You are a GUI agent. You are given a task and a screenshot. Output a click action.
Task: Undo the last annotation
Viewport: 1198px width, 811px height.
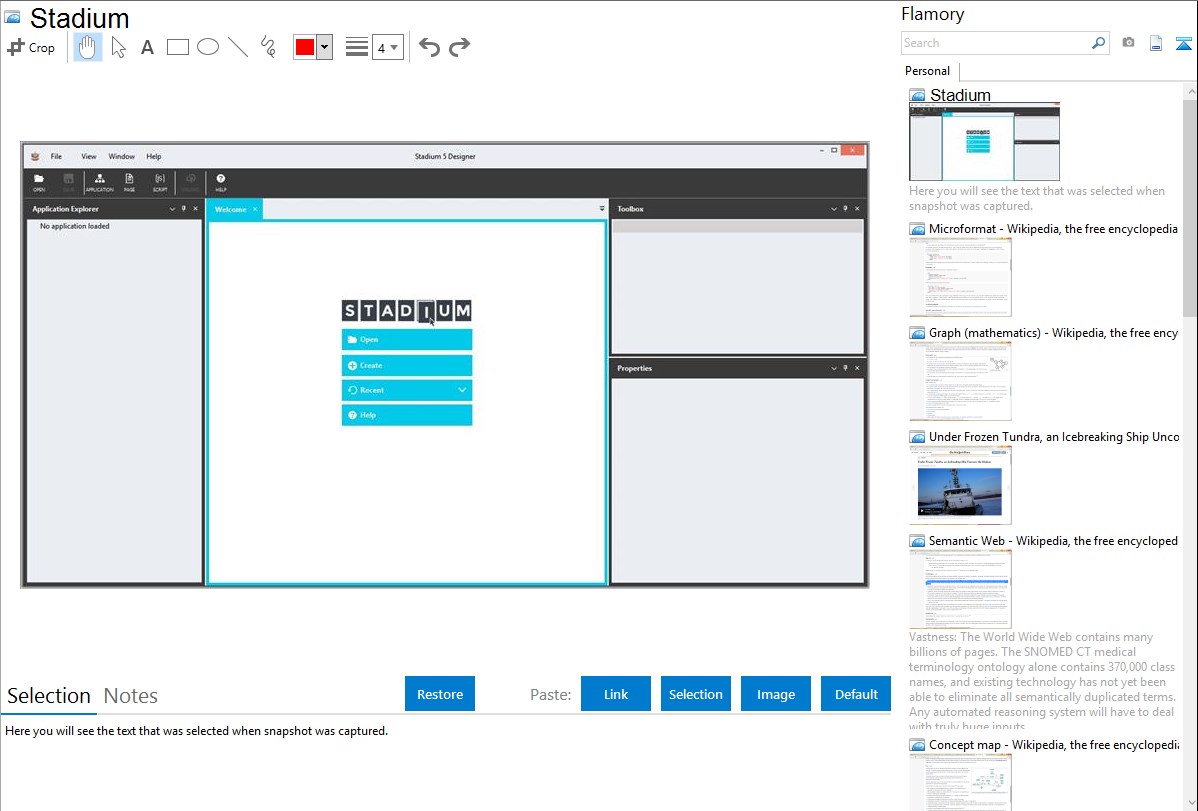[x=429, y=47]
